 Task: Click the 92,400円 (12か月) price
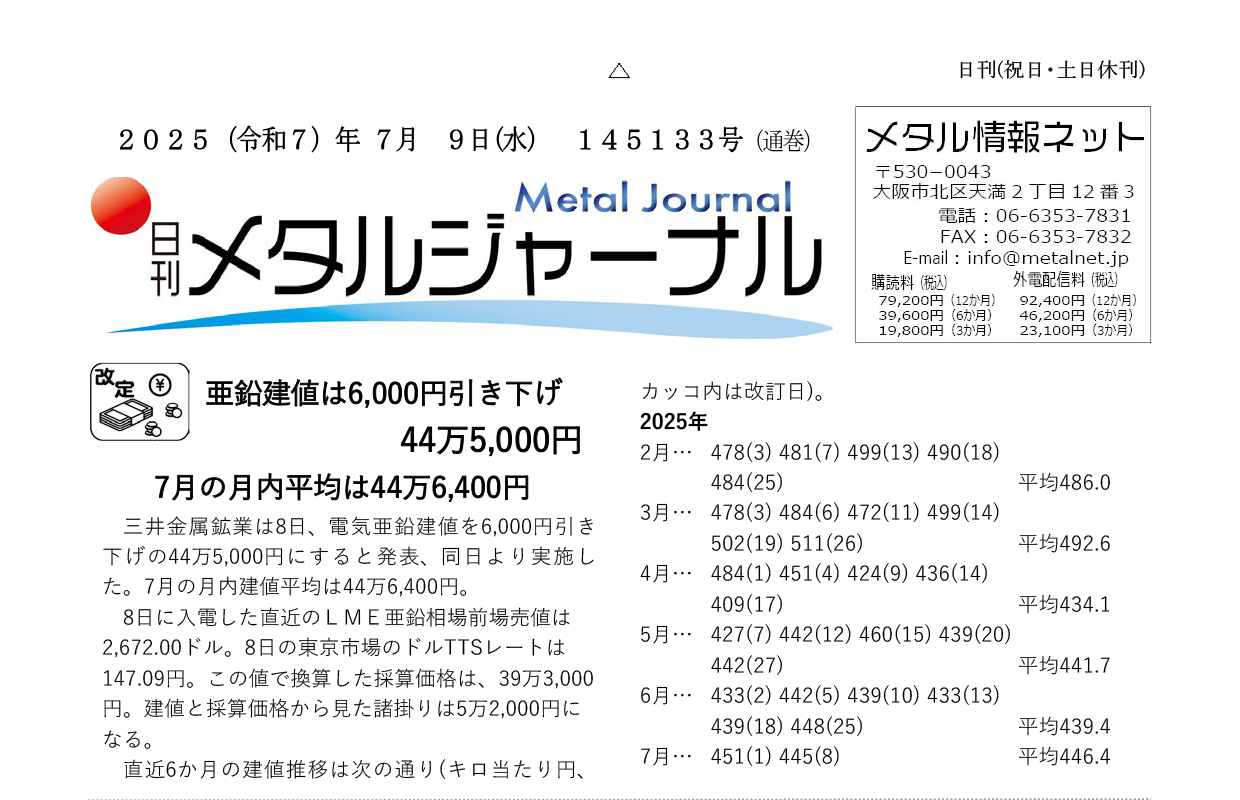(1077, 300)
